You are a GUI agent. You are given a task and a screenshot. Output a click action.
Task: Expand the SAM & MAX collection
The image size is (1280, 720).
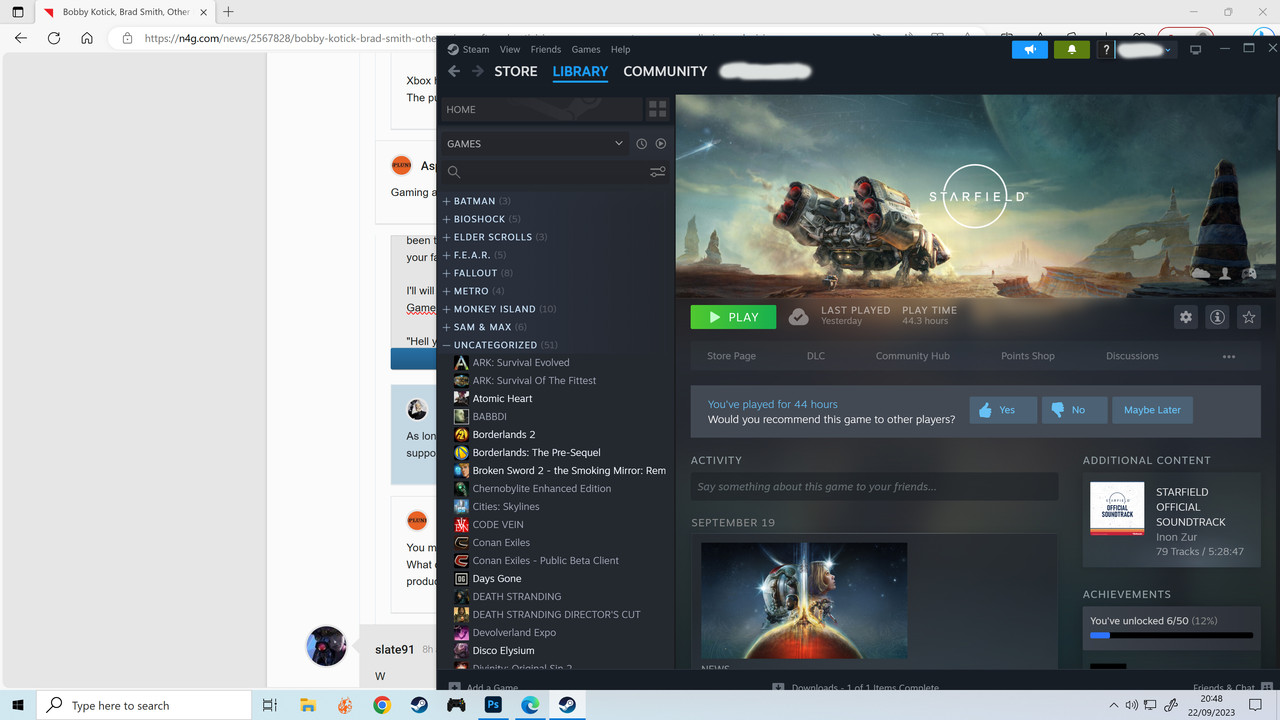pos(447,327)
